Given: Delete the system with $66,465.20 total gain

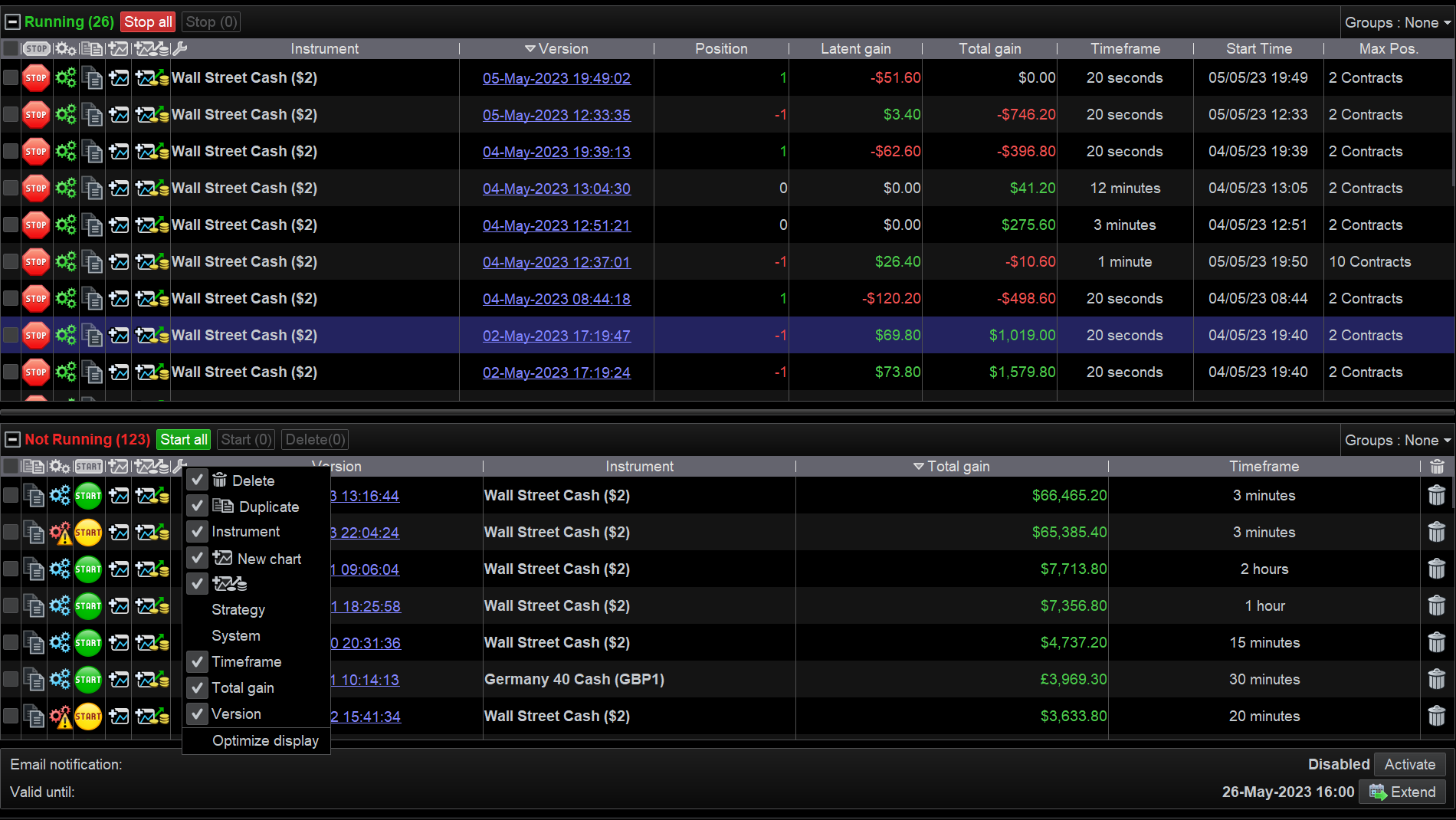Looking at the screenshot, I should pyautogui.click(x=1437, y=496).
